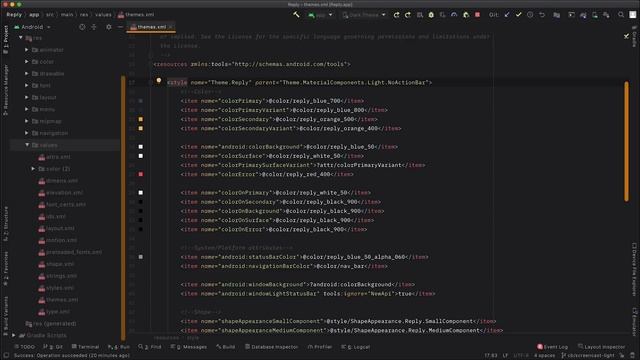
Task: Open the Terminal tool window
Action: (85, 347)
